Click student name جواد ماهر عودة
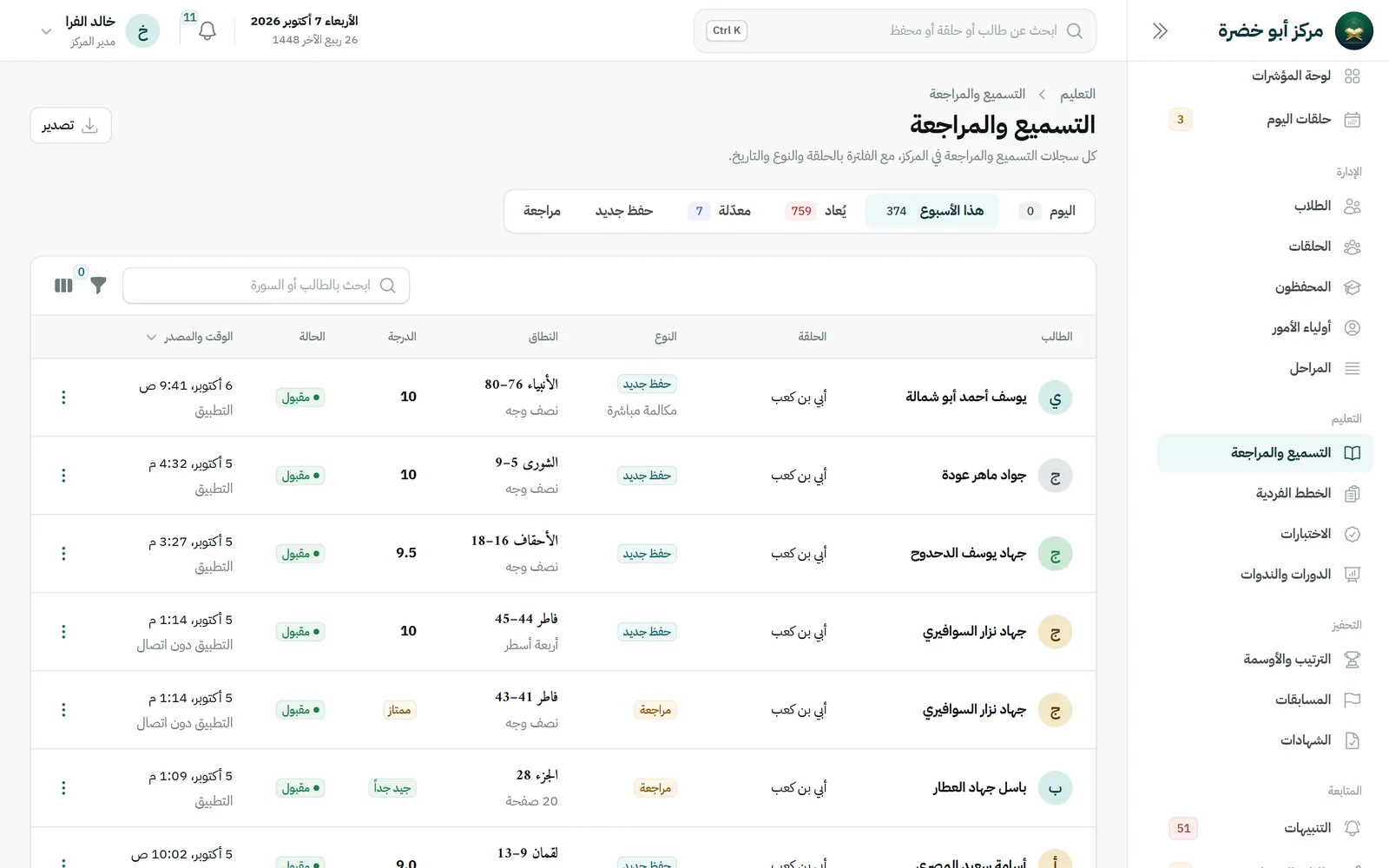 984,476
